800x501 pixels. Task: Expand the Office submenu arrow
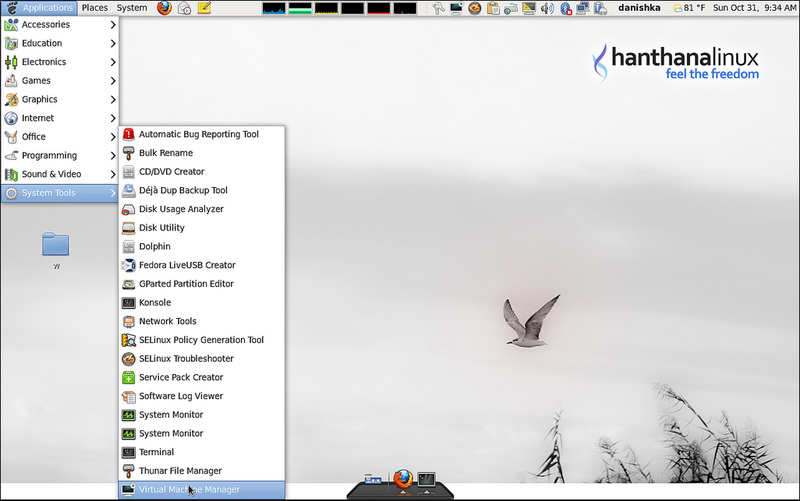113,137
